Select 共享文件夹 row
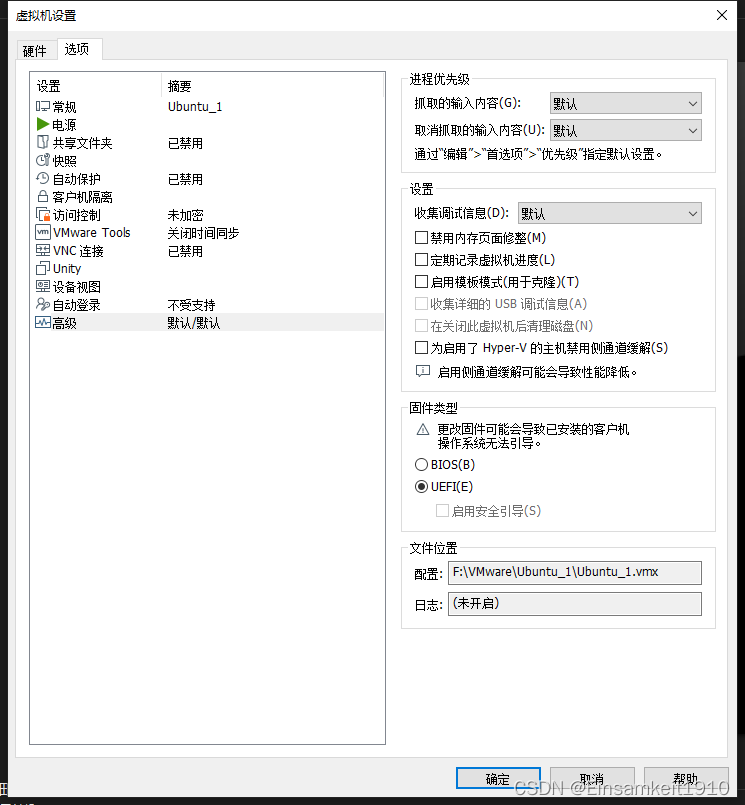 [x=207, y=142]
